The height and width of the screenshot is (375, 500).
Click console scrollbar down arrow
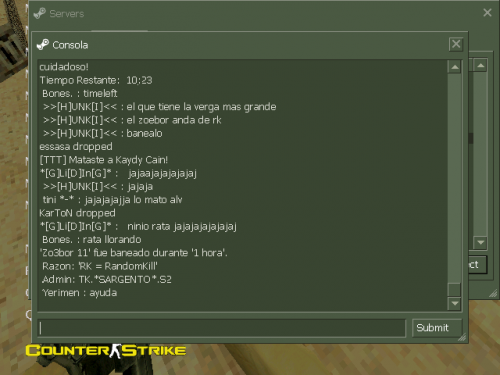(454, 303)
